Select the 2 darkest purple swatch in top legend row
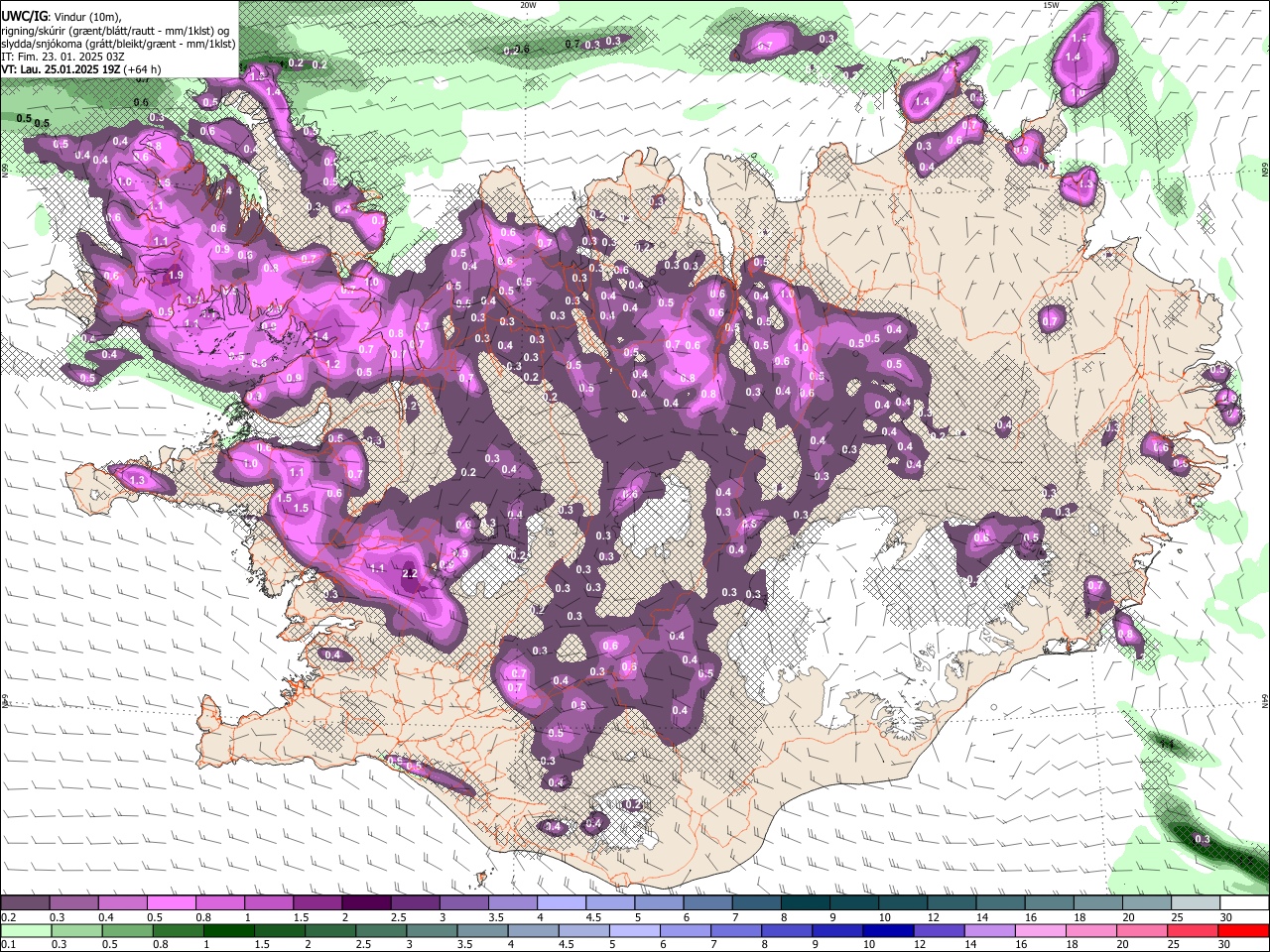This screenshot has width=1270, height=952. tap(366, 902)
